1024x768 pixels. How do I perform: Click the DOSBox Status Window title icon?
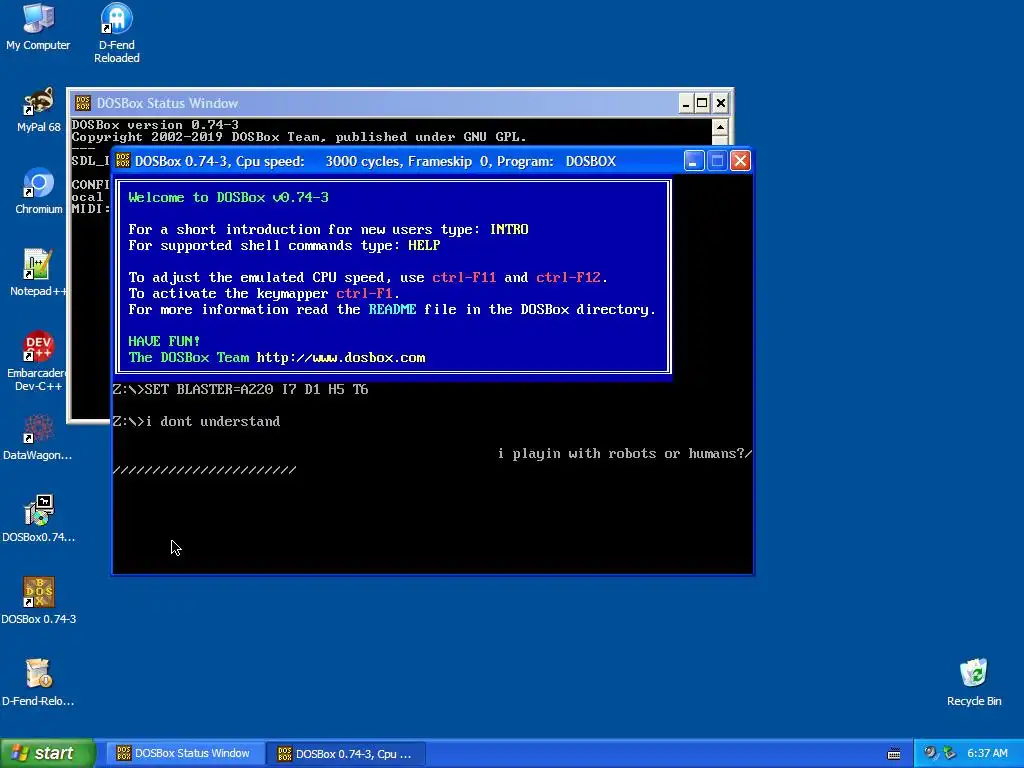pos(83,103)
